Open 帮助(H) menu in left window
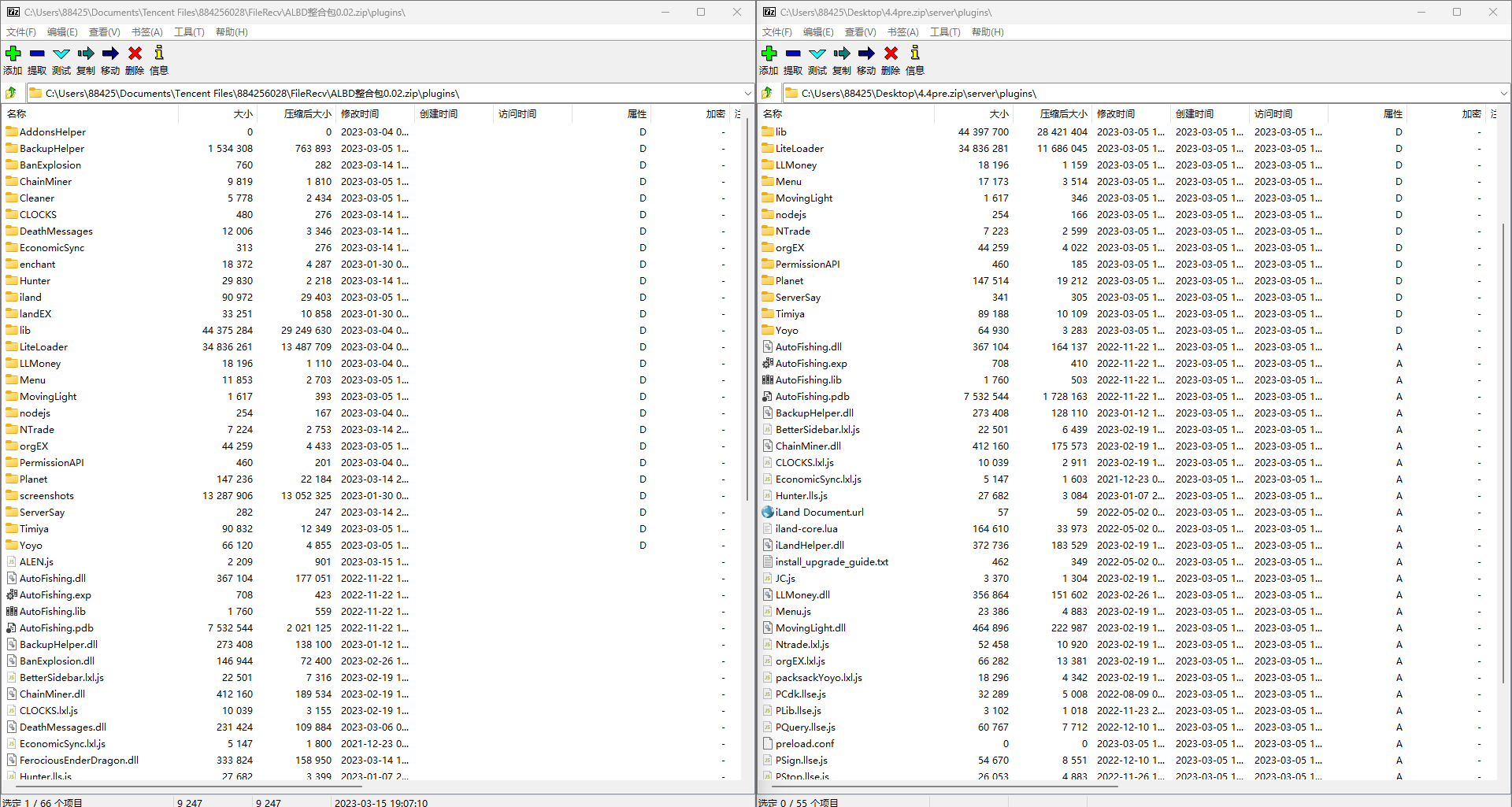 (x=232, y=32)
